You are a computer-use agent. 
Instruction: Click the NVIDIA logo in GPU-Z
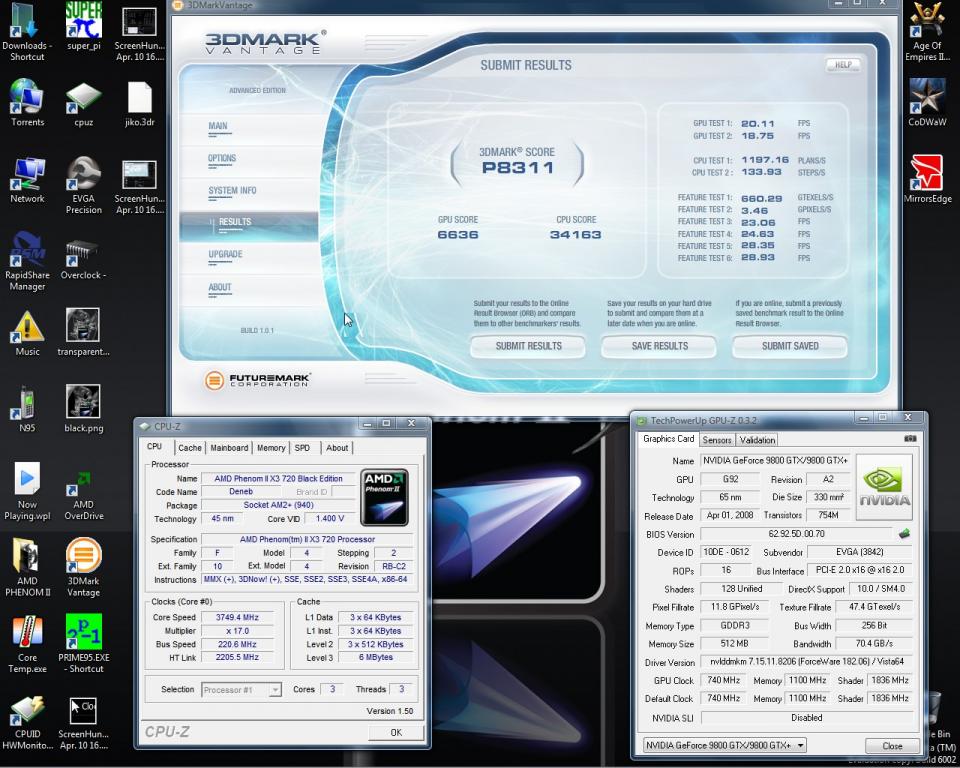(x=884, y=487)
